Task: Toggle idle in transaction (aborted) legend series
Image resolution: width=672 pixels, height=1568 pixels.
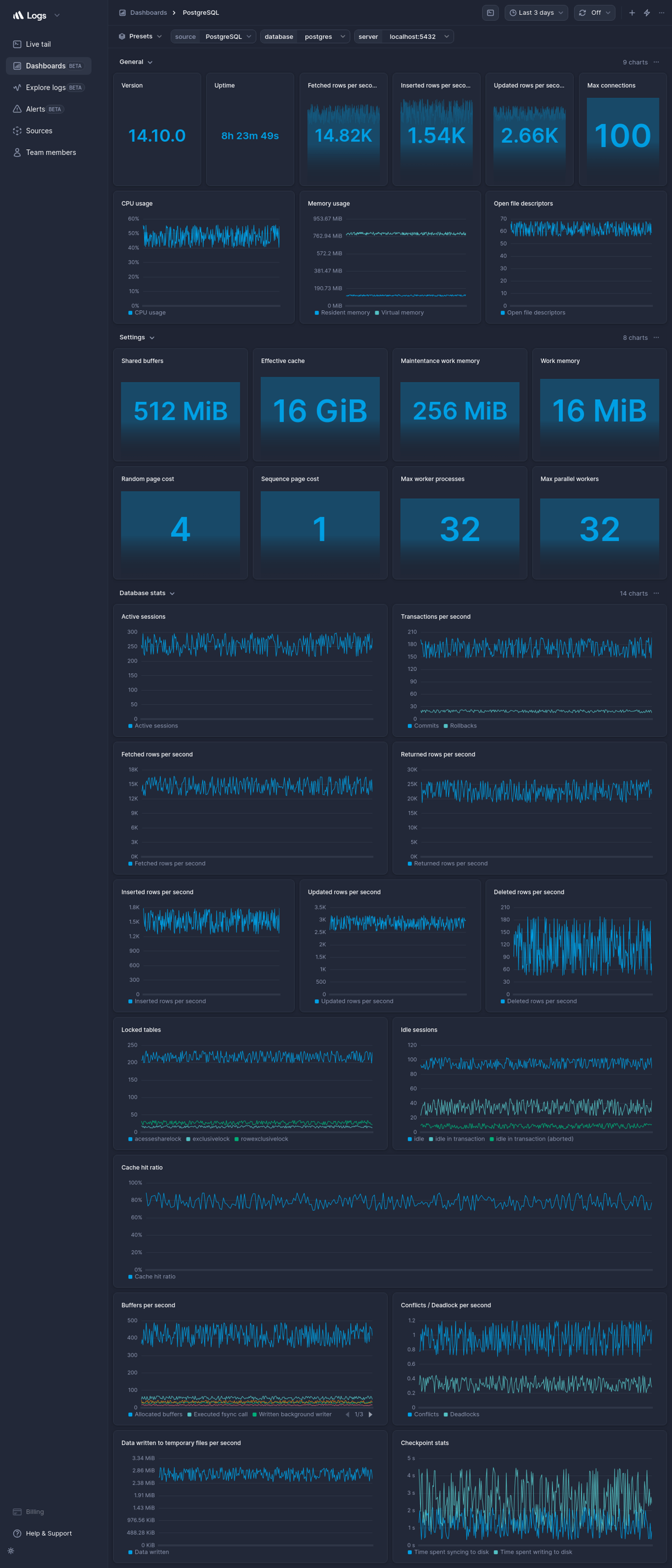Action: (531, 1139)
